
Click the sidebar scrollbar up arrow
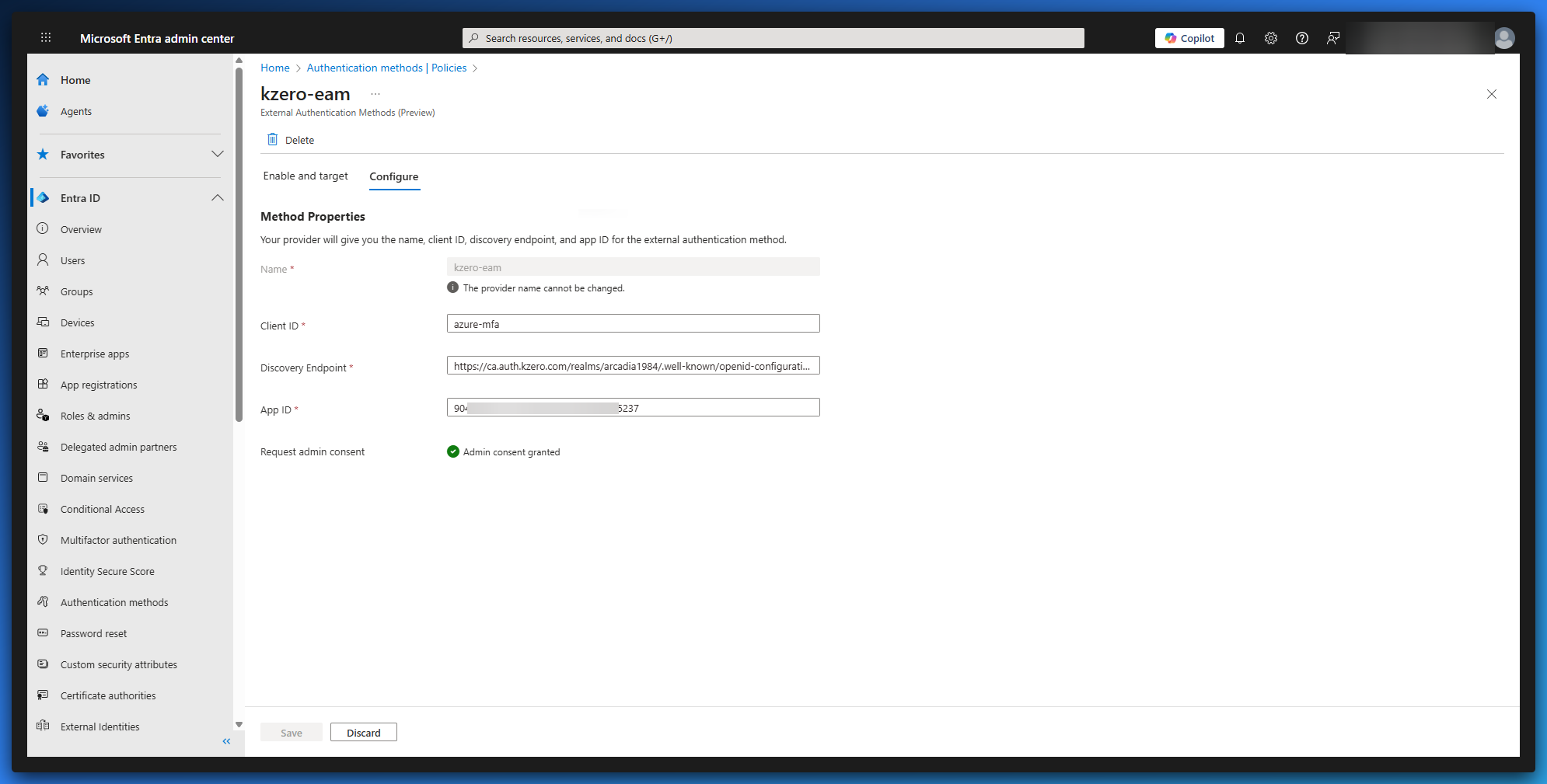(239, 60)
